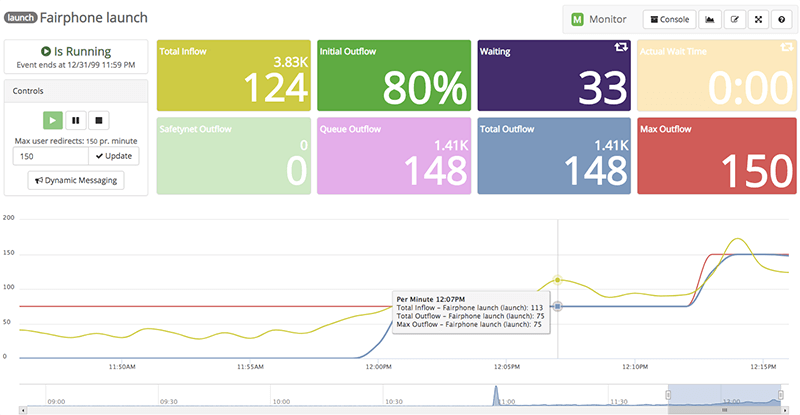Click the scroll left arrow under timeline
The width and height of the screenshot is (800, 415).
tap(24, 409)
